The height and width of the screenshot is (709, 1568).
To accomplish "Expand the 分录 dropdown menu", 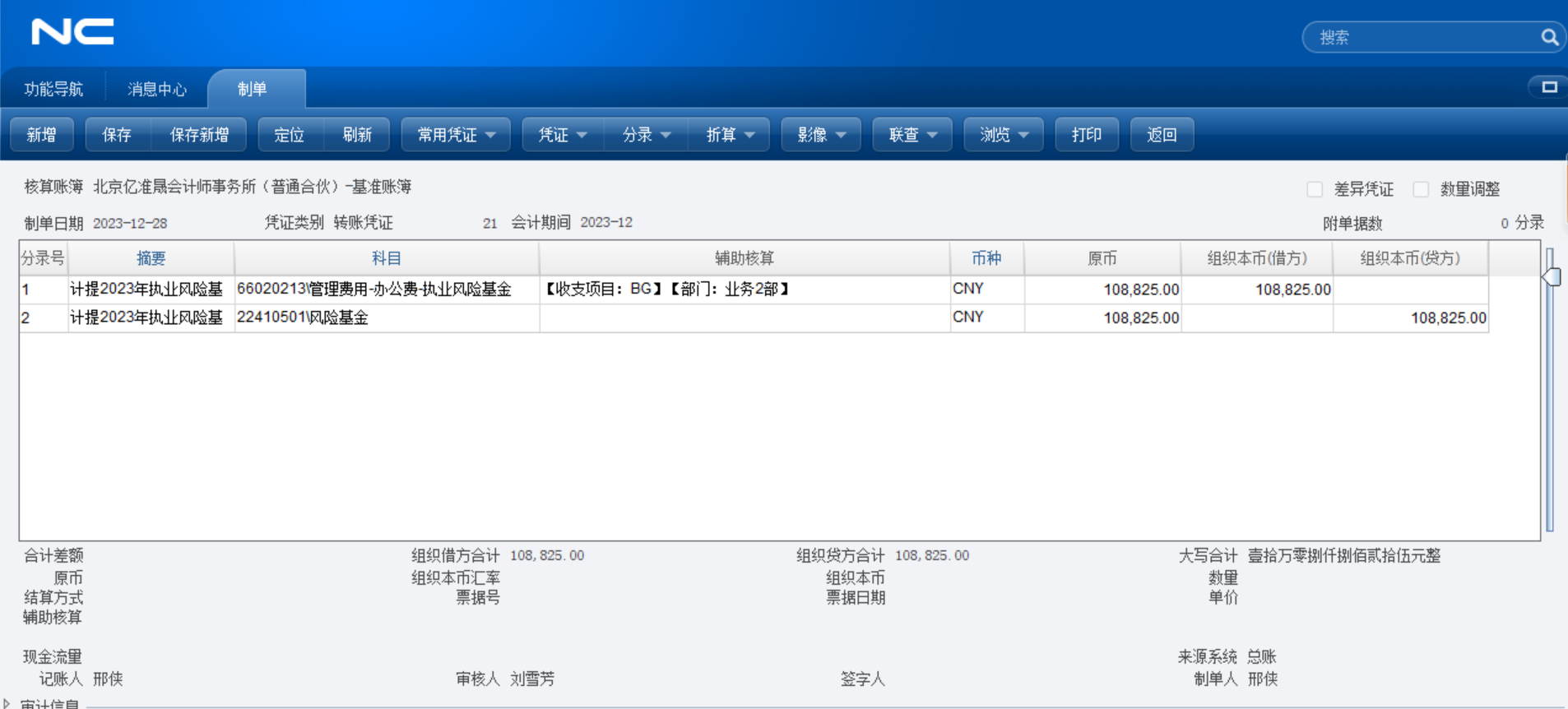I will tap(647, 135).
